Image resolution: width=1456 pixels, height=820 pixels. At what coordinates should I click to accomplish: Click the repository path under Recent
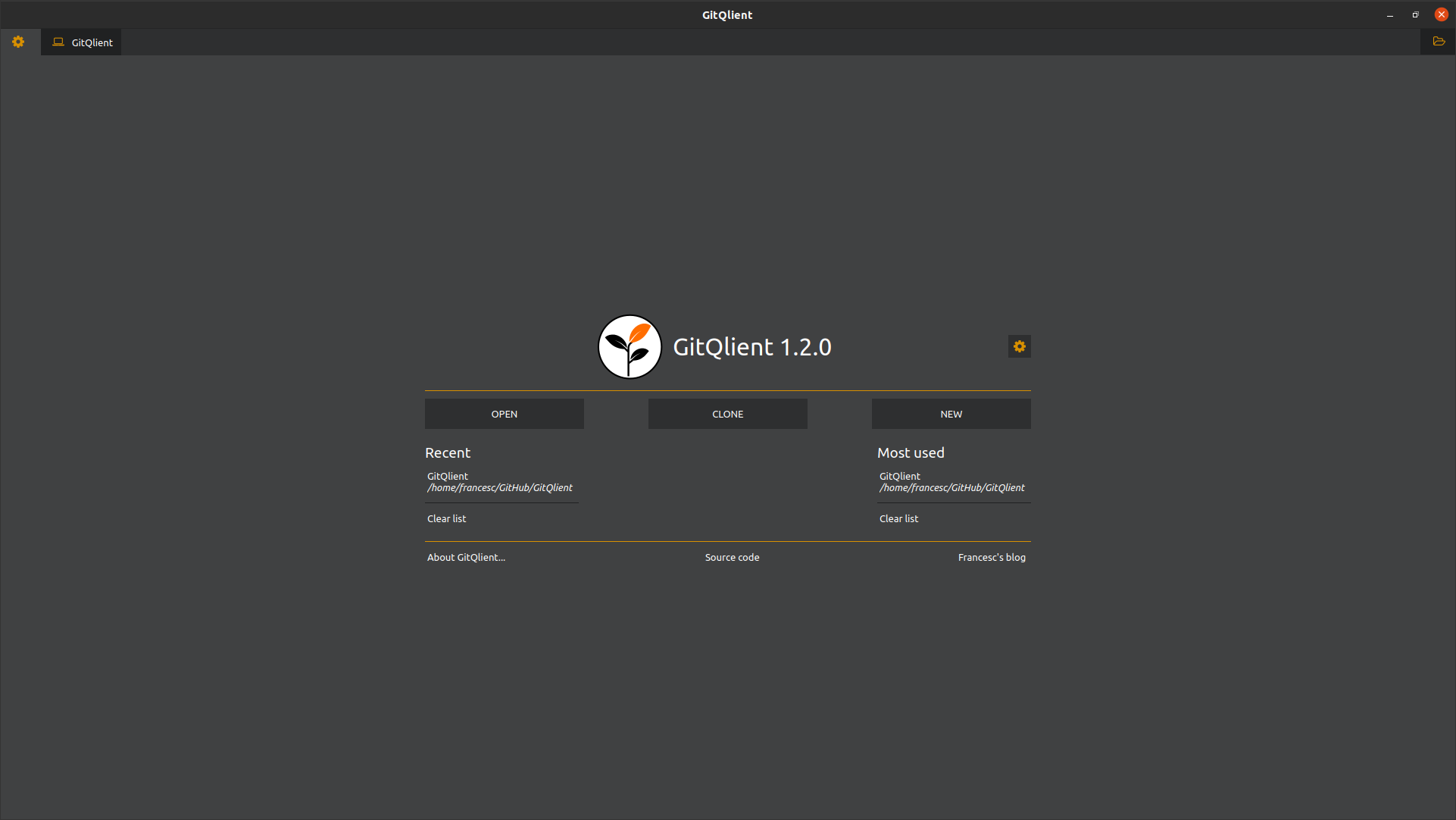tap(500, 488)
